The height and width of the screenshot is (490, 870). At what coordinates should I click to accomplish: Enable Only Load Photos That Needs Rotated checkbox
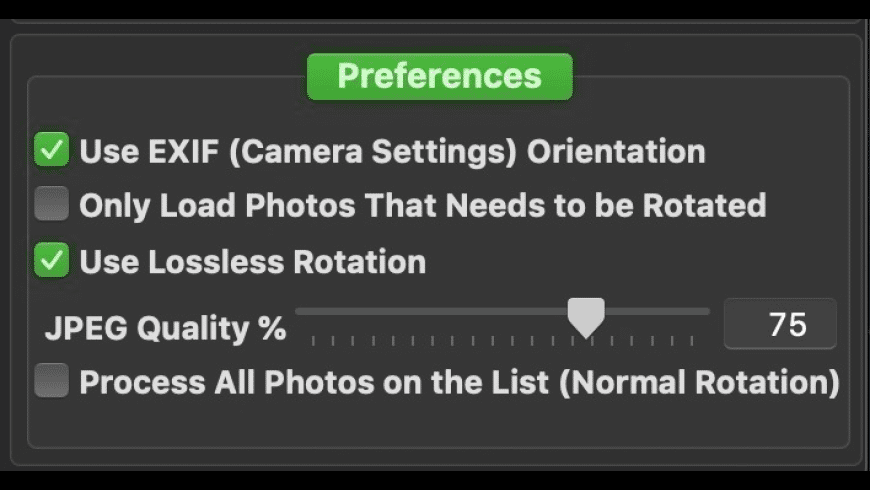coord(51,205)
